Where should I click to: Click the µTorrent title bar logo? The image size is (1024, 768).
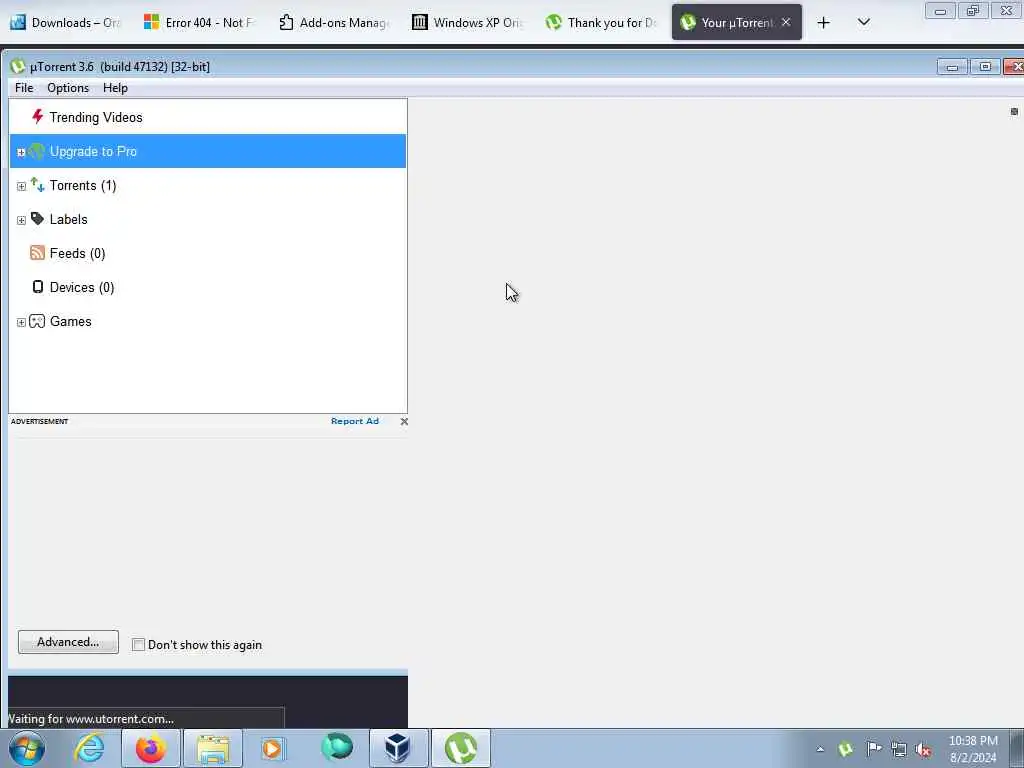pyautogui.click(x=18, y=67)
